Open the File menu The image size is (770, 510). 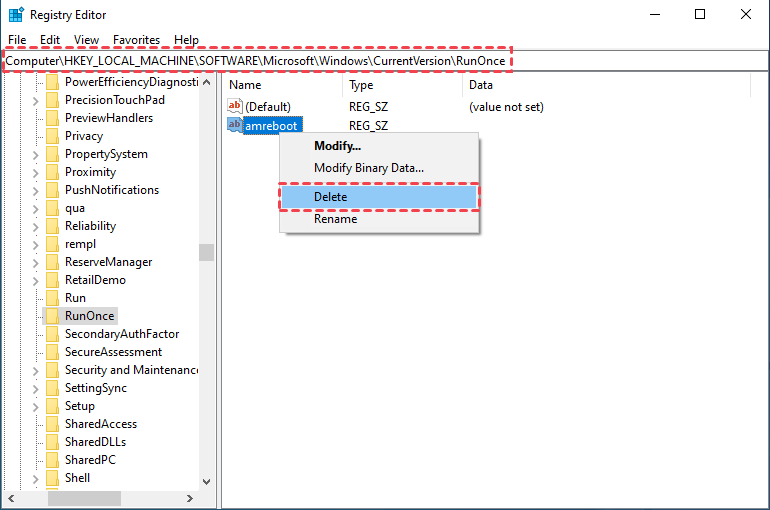(x=17, y=40)
